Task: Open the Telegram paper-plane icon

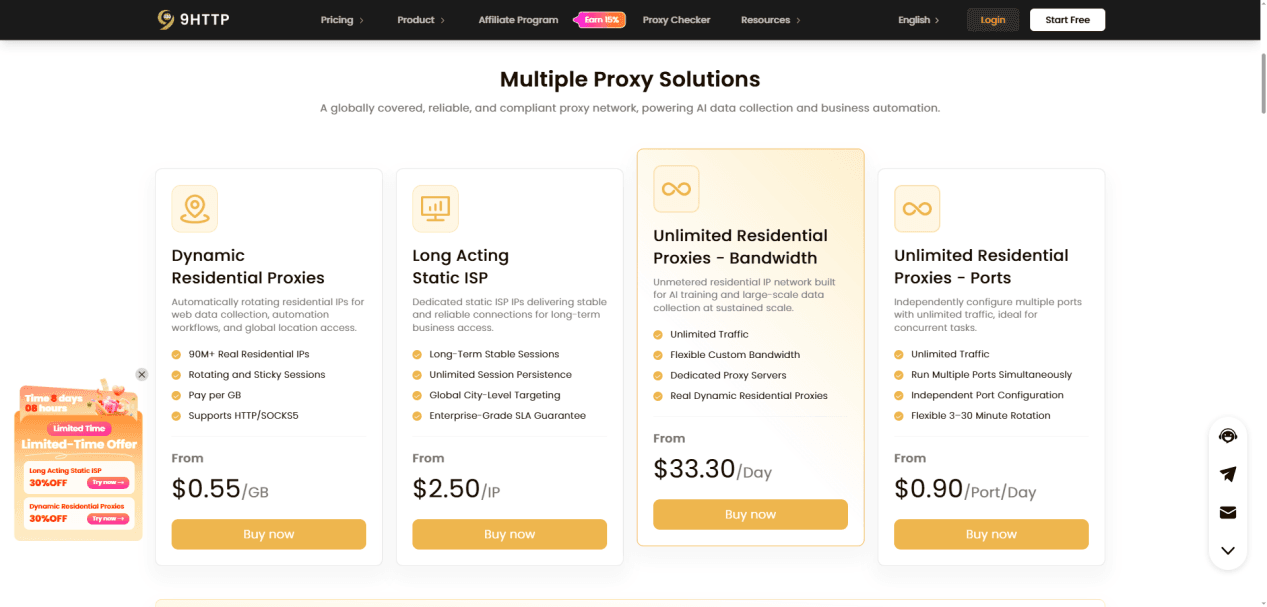Action: 1228,474
